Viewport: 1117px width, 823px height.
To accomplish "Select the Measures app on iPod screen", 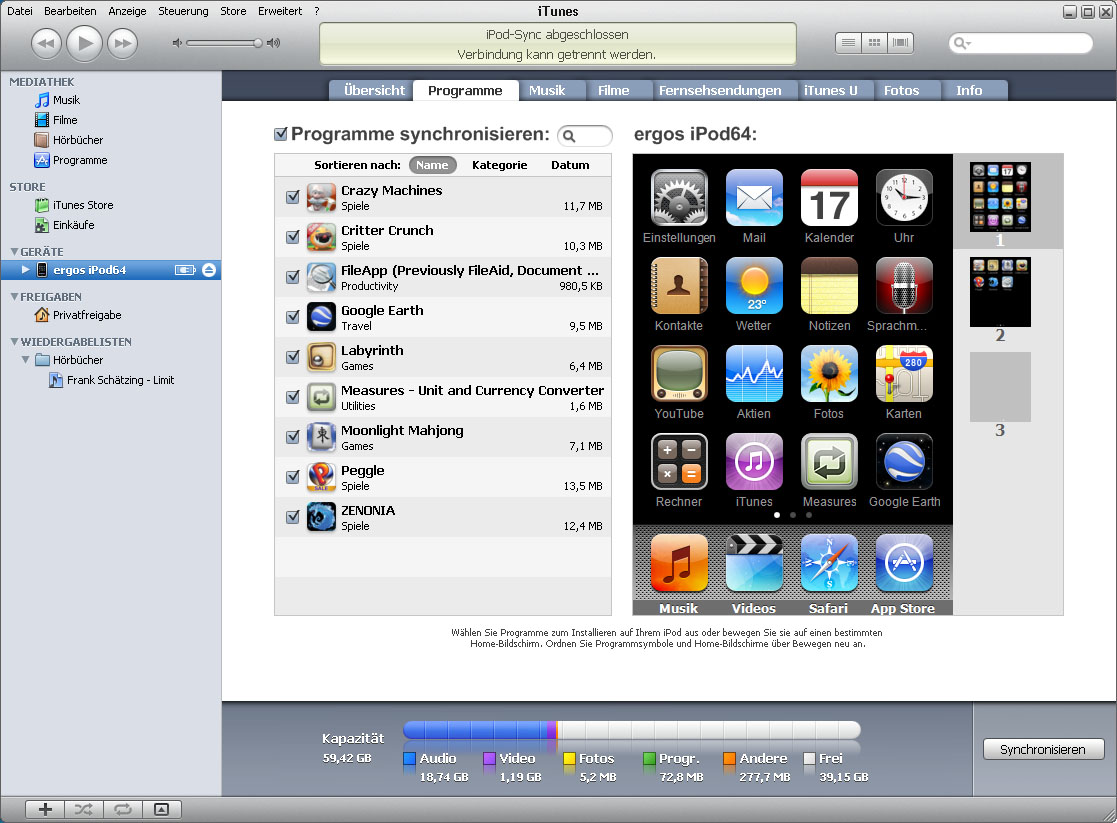I will tap(829, 462).
